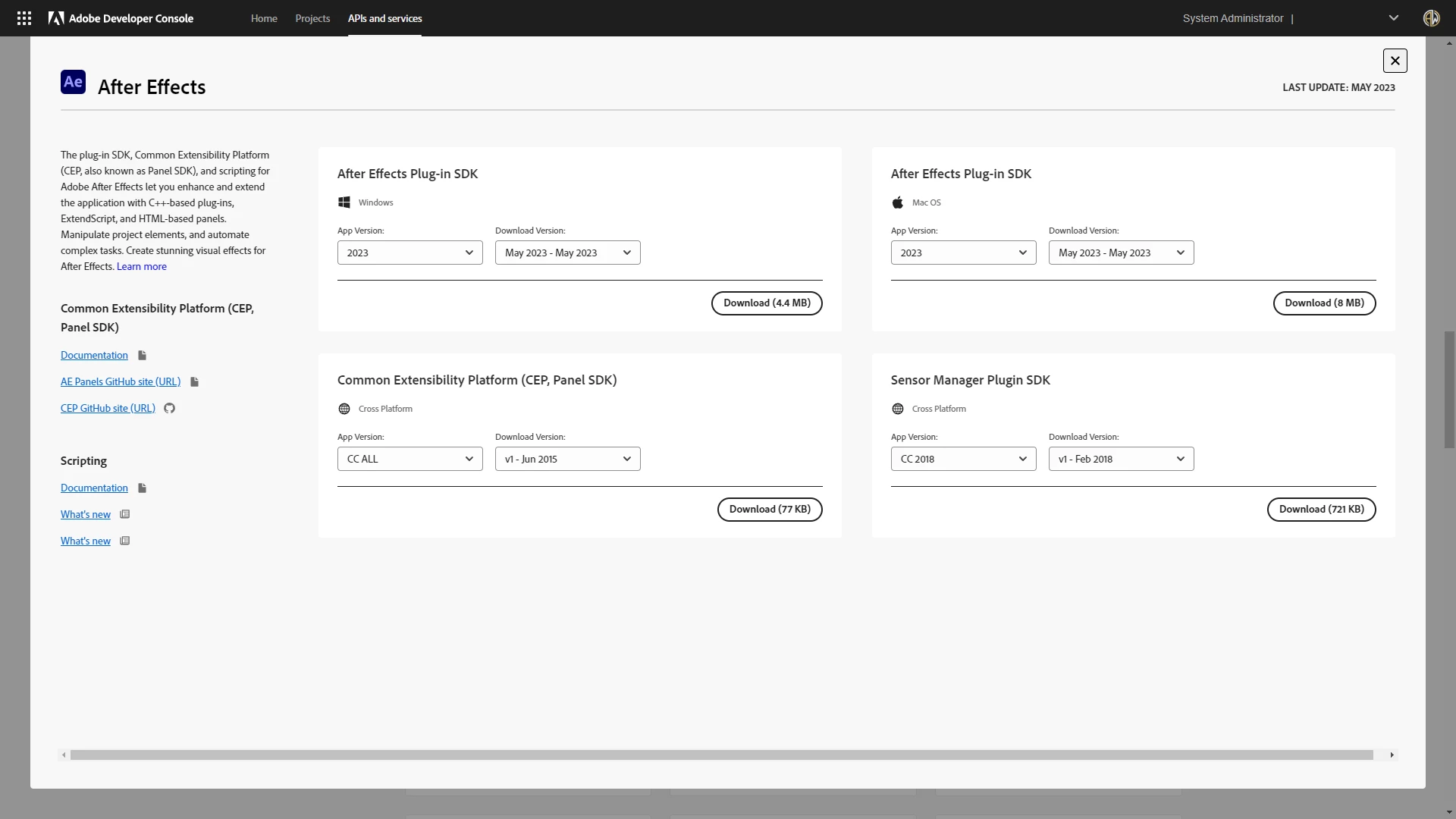
Task: Open the v1 - Feb 2018 download version dropdown
Action: 1122,459
